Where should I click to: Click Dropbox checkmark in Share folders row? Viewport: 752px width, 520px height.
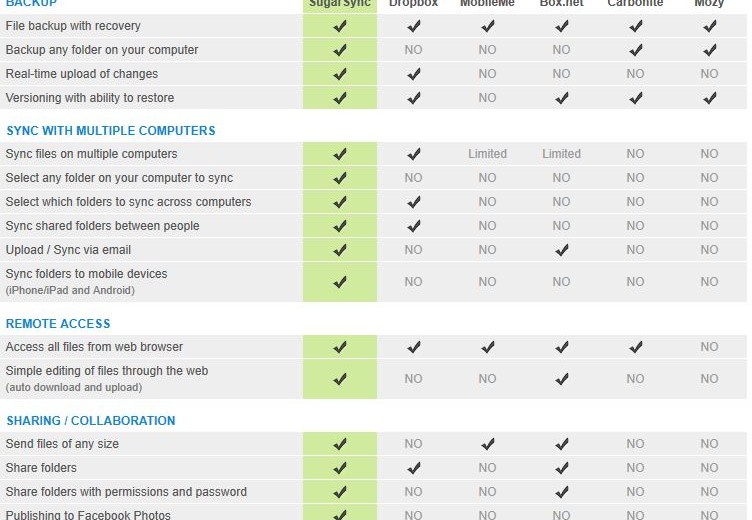(x=414, y=468)
